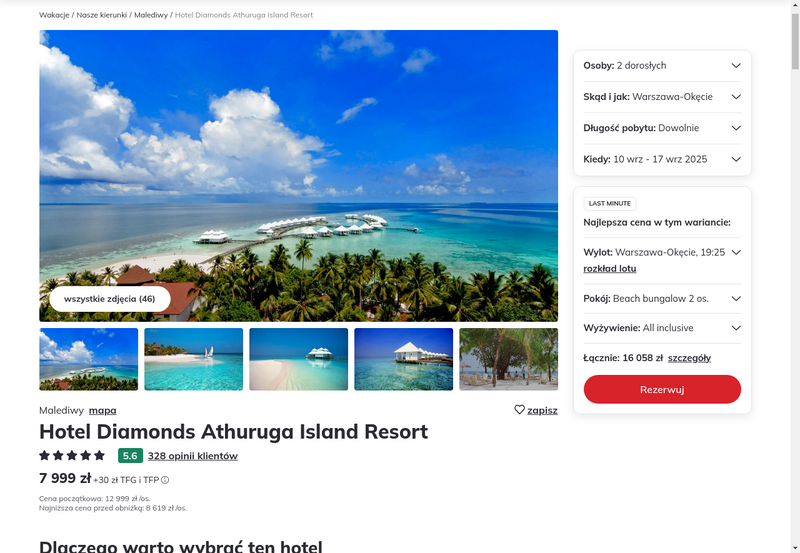Click the heart icon to save hotel
This screenshot has width=800, height=553.
point(519,410)
